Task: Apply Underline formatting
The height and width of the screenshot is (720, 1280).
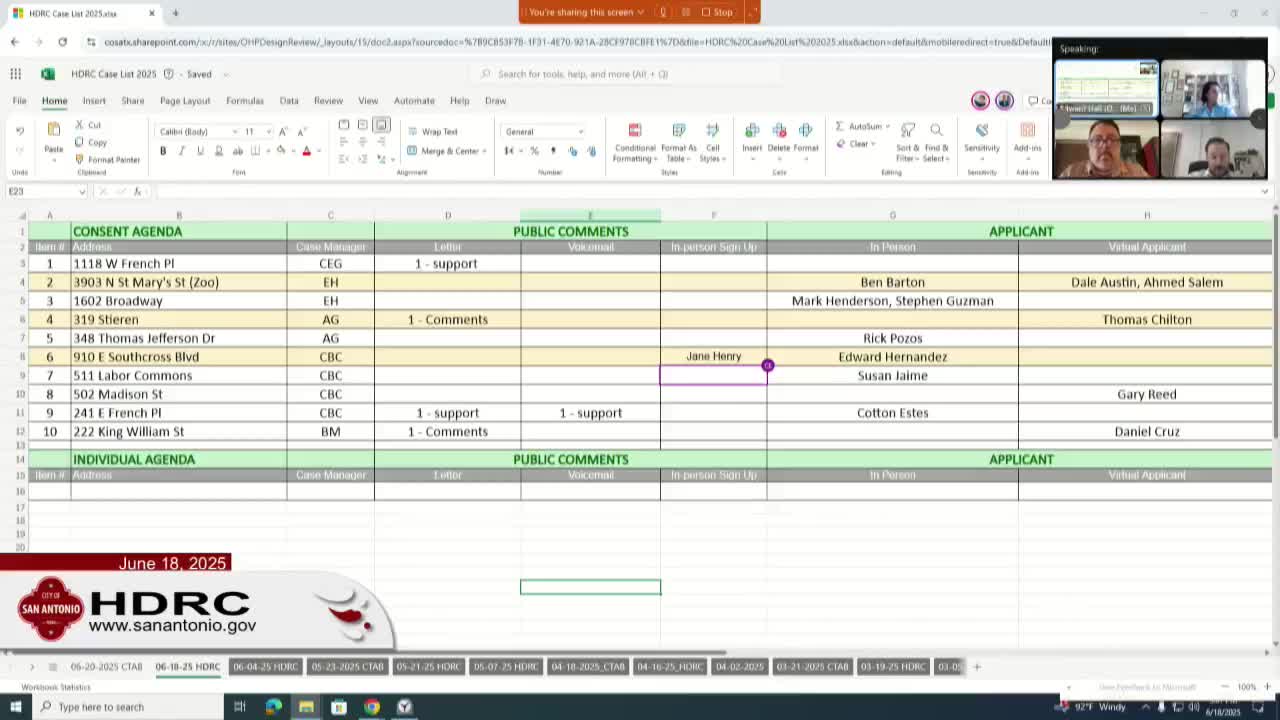Action: pos(200,151)
